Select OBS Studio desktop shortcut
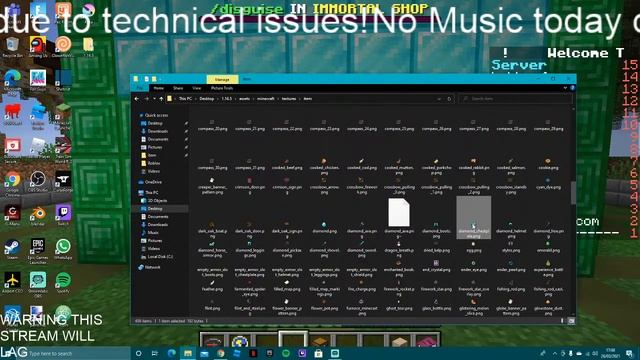Screen dimensions: 640x360 click(x=38, y=182)
